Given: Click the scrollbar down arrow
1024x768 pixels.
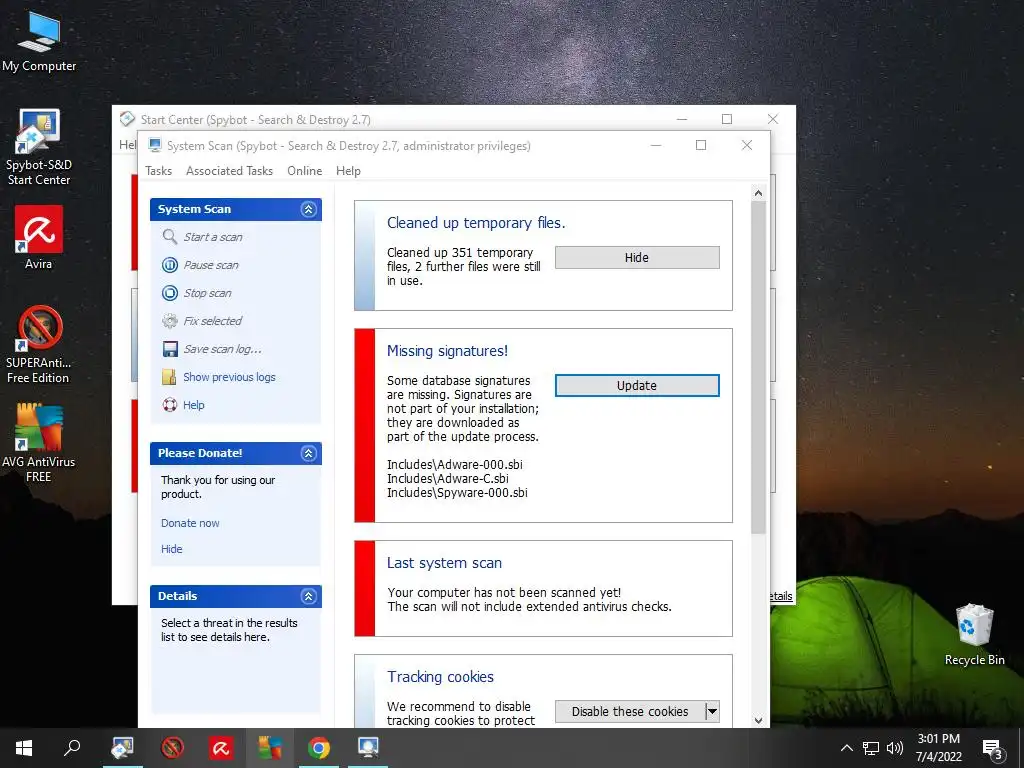Looking at the screenshot, I should click(758, 720).
